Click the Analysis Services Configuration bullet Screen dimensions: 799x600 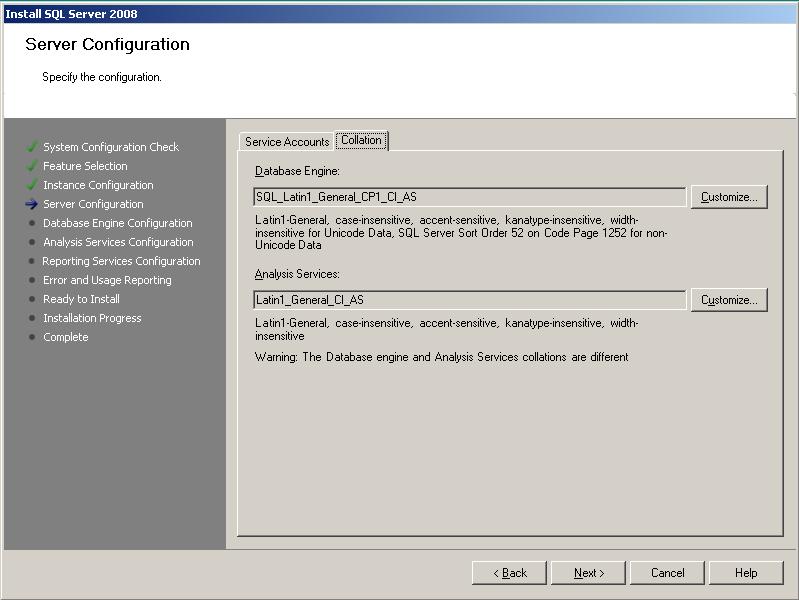tap(32, 242)
